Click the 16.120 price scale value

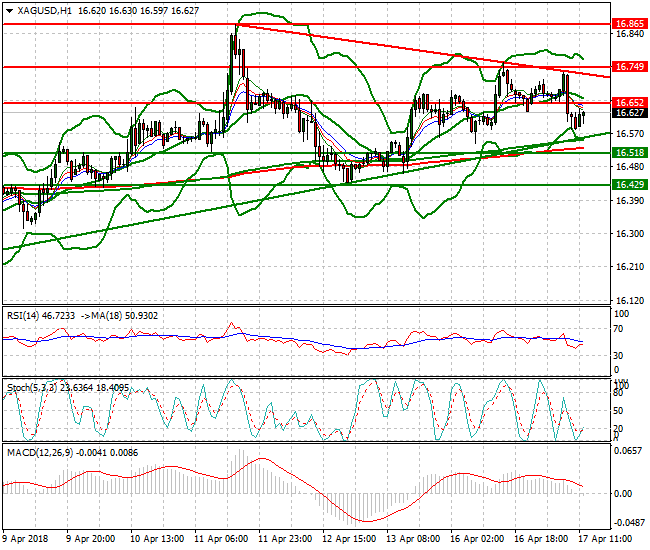(630, 300)
